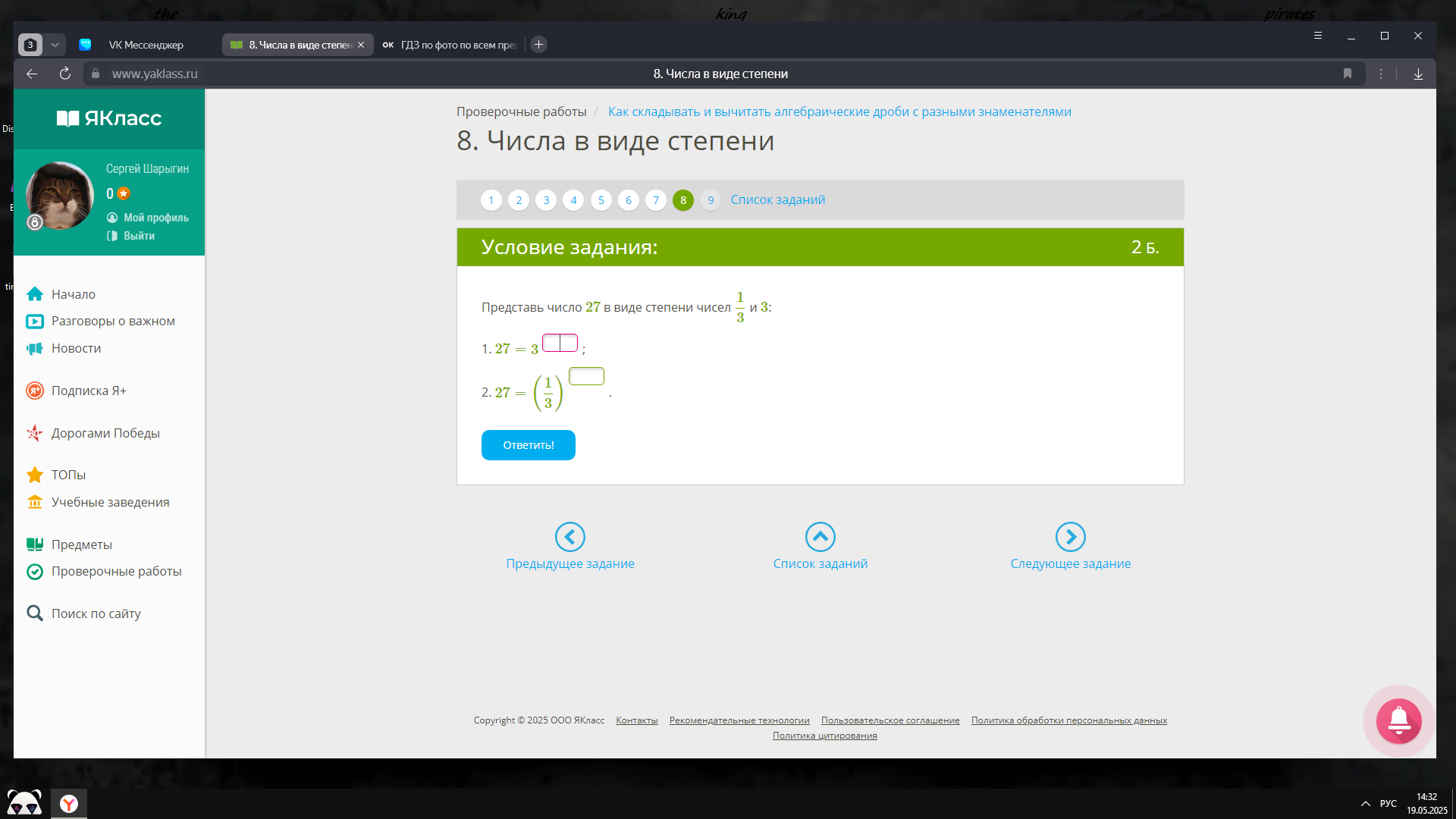This screenshot has height=819, width=1456.
Task: Bookmark this page in address bar
Action: [x=1347, y=74]
